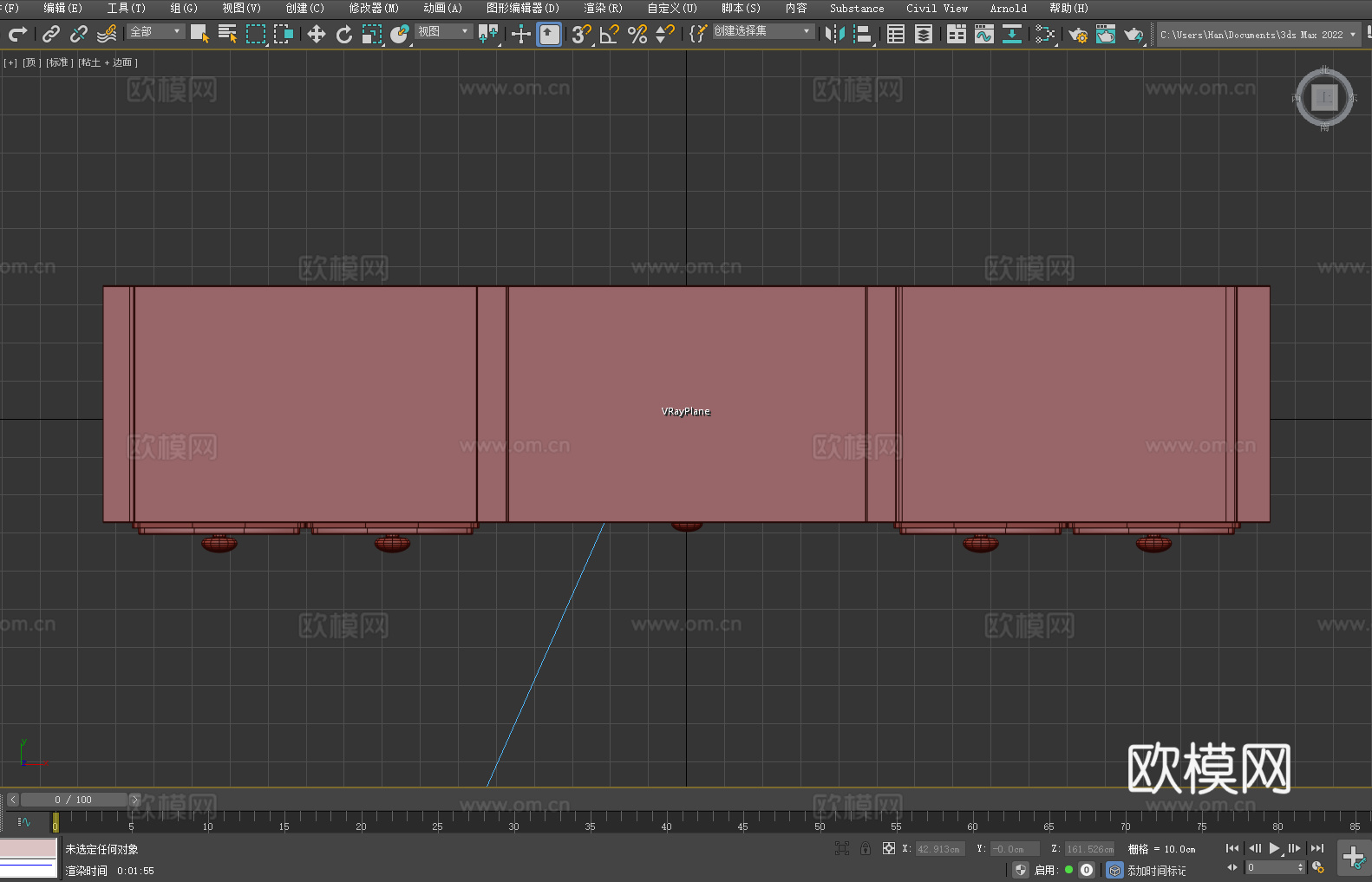Select the Move tool
This screenshot has width=1372, height=882.
(x=317, y=34)
